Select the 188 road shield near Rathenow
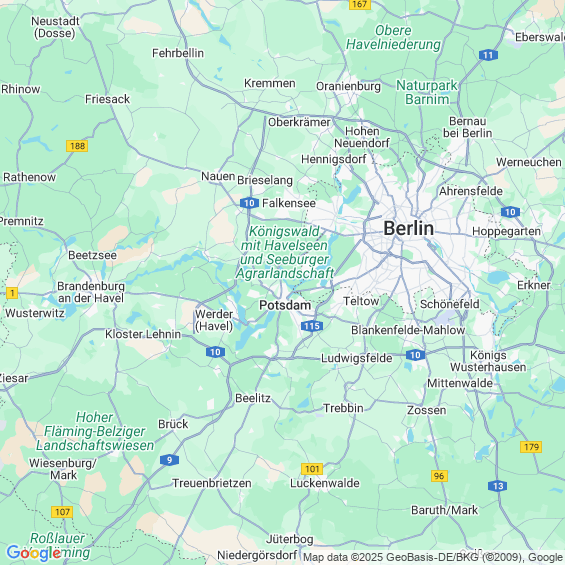565x565 pixels. pyautogui.click(x=77, y=146)
